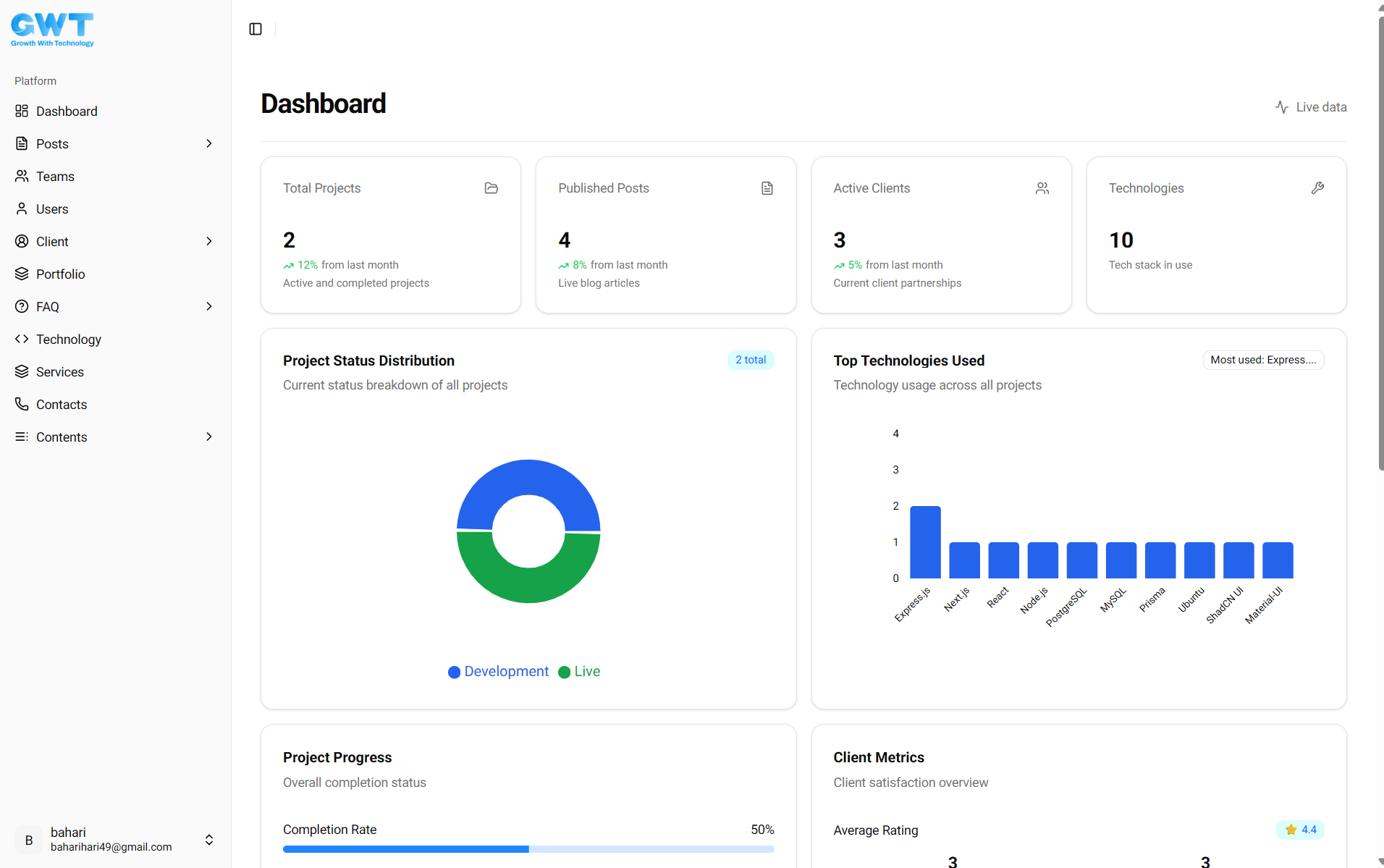1384x868 pixels.
Task: Toggle the Live legend in the donut chart
Action: pos(578,672)
